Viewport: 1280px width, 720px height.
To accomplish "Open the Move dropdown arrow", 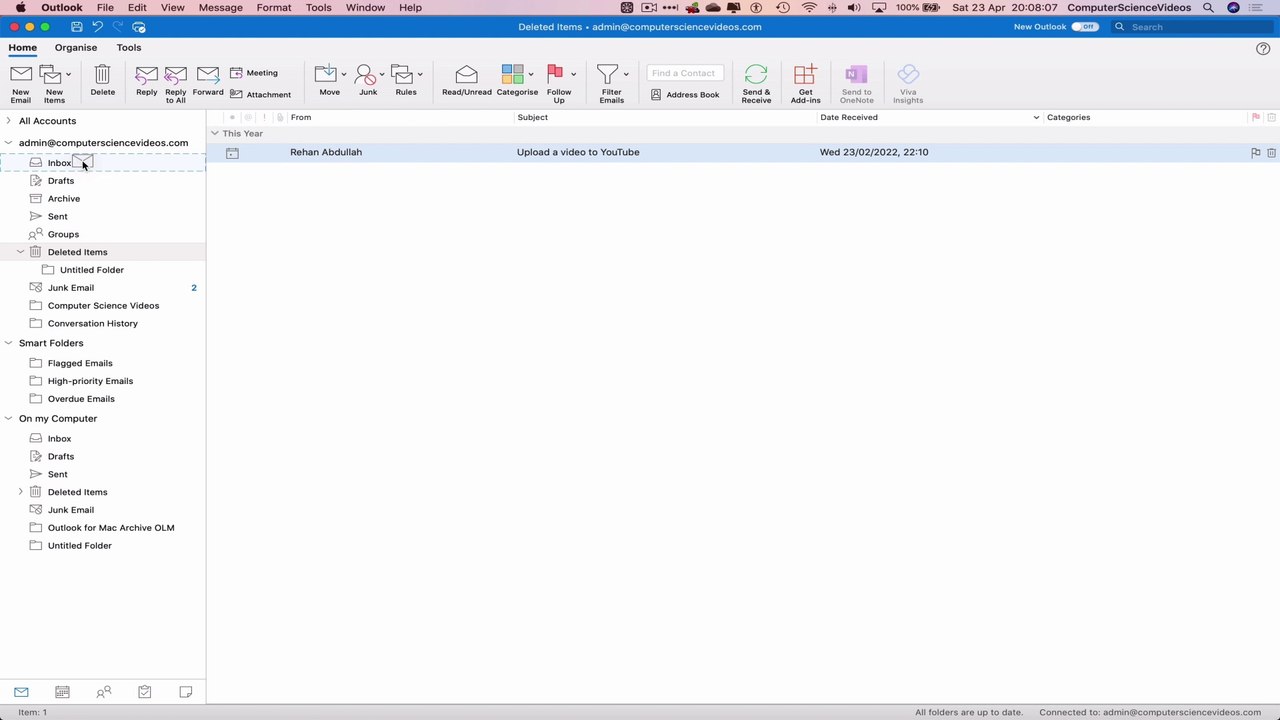I will coord(344,74).
